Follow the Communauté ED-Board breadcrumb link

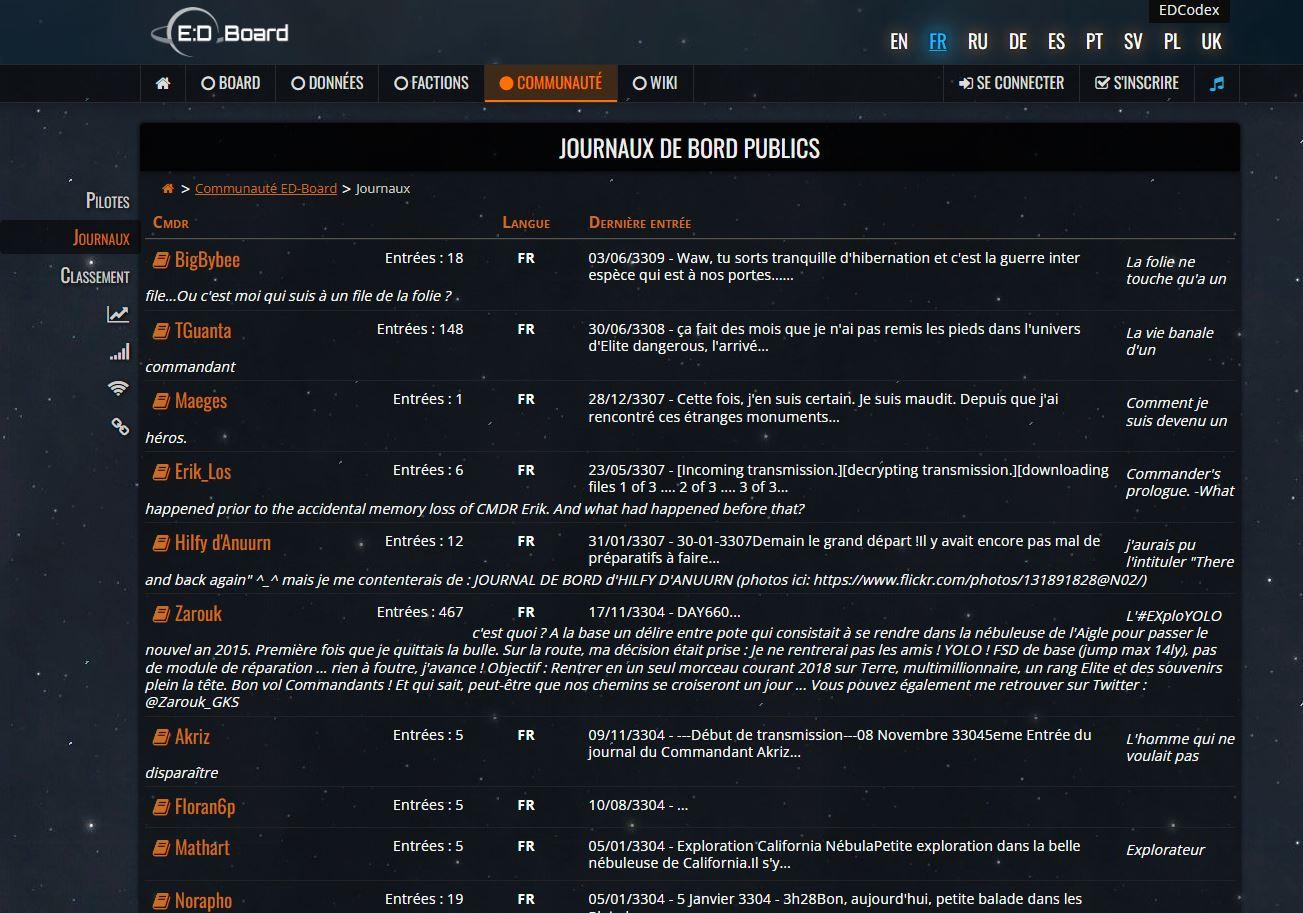266,188
